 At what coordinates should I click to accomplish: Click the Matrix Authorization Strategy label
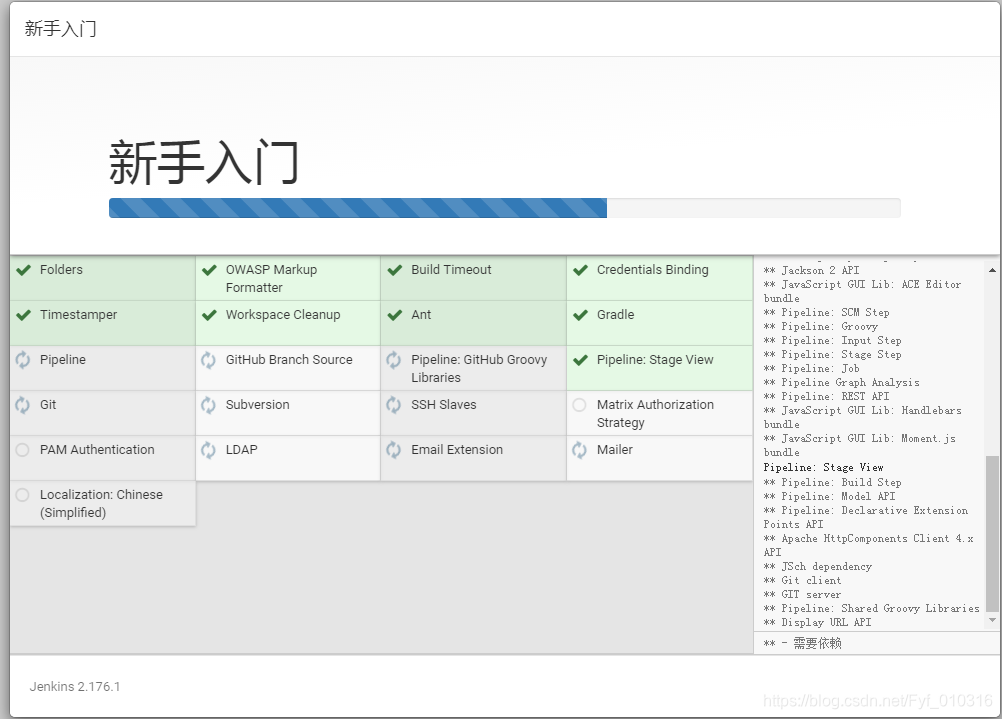click(x=655, y=414)
